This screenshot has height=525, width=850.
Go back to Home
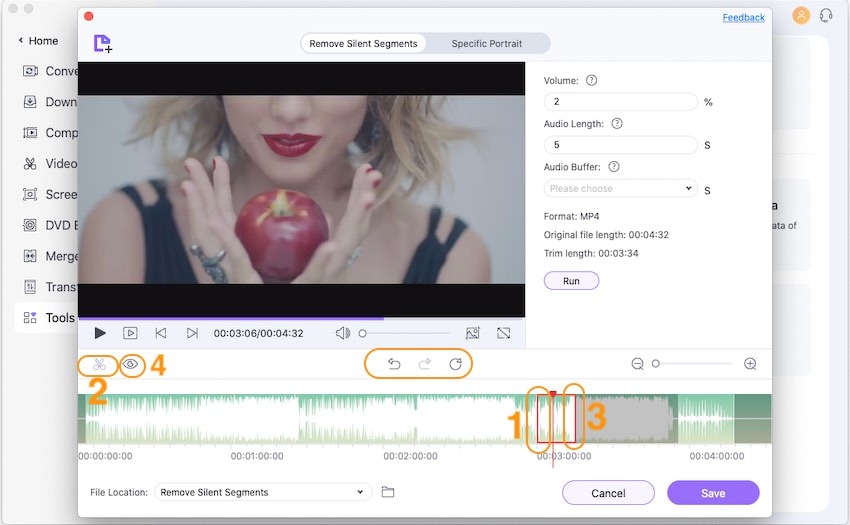[38, 41]
